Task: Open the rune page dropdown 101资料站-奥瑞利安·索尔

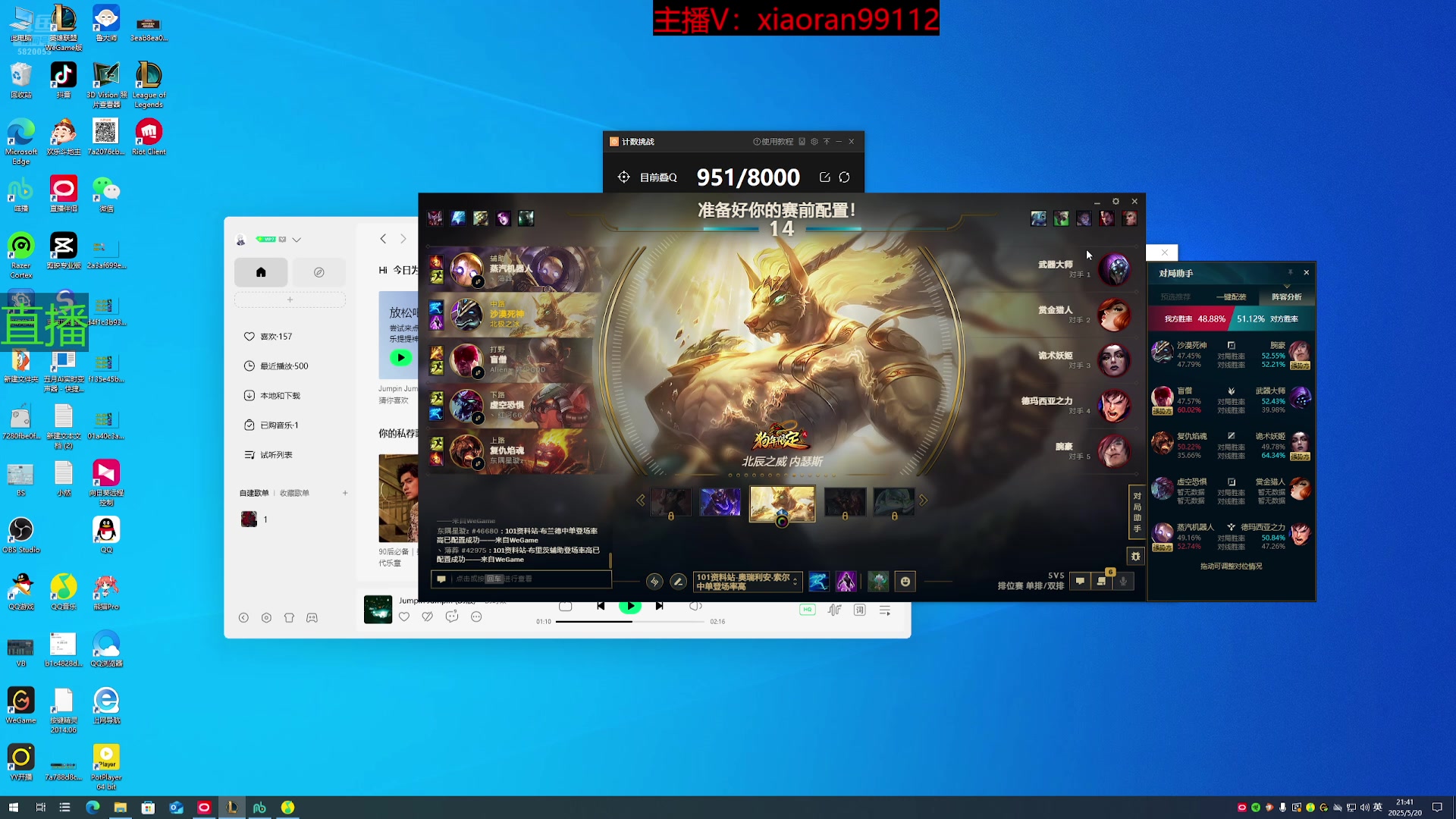Action: click(747, 582)
